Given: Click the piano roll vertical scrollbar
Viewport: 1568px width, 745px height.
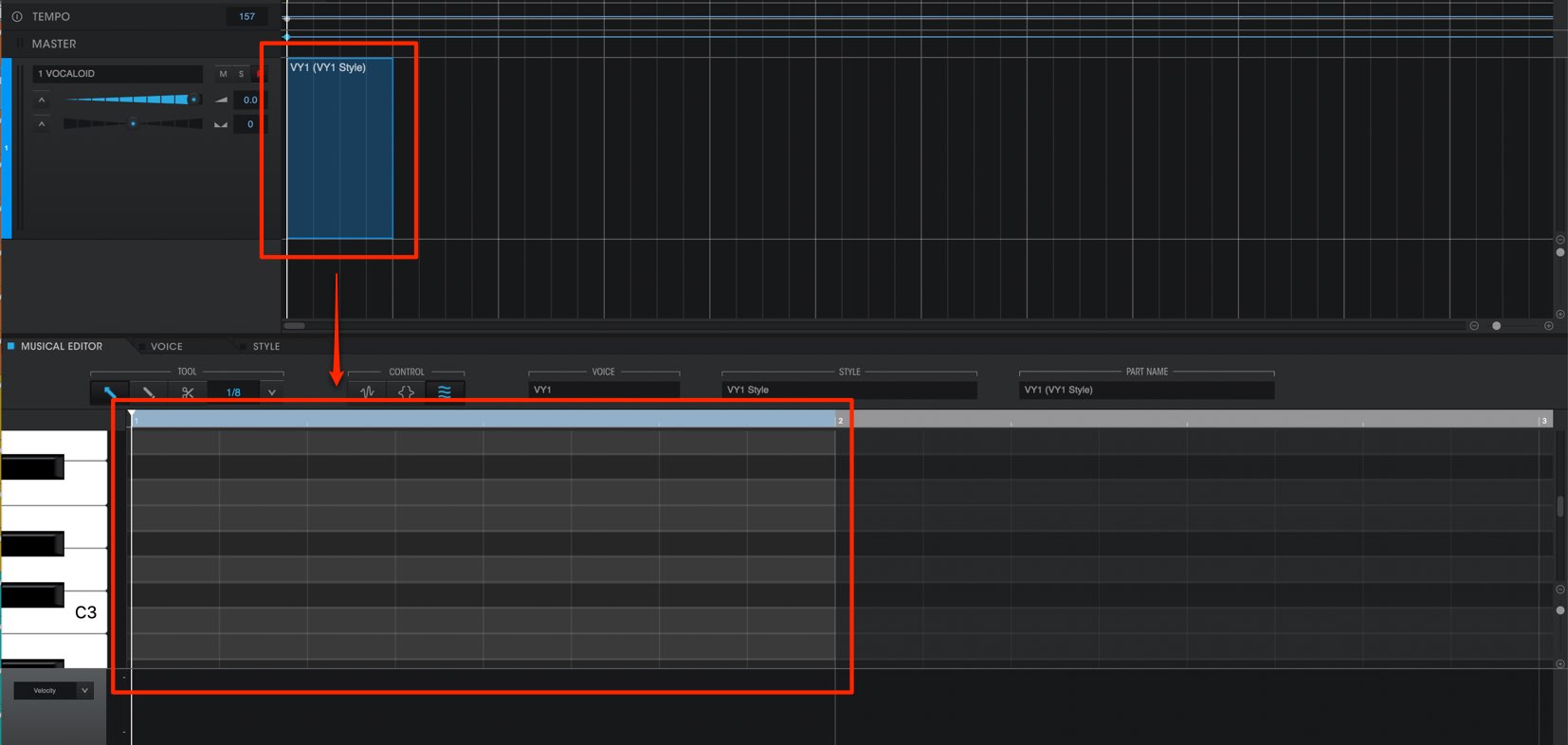Looking at the screenshot, I should (1560, 506).
